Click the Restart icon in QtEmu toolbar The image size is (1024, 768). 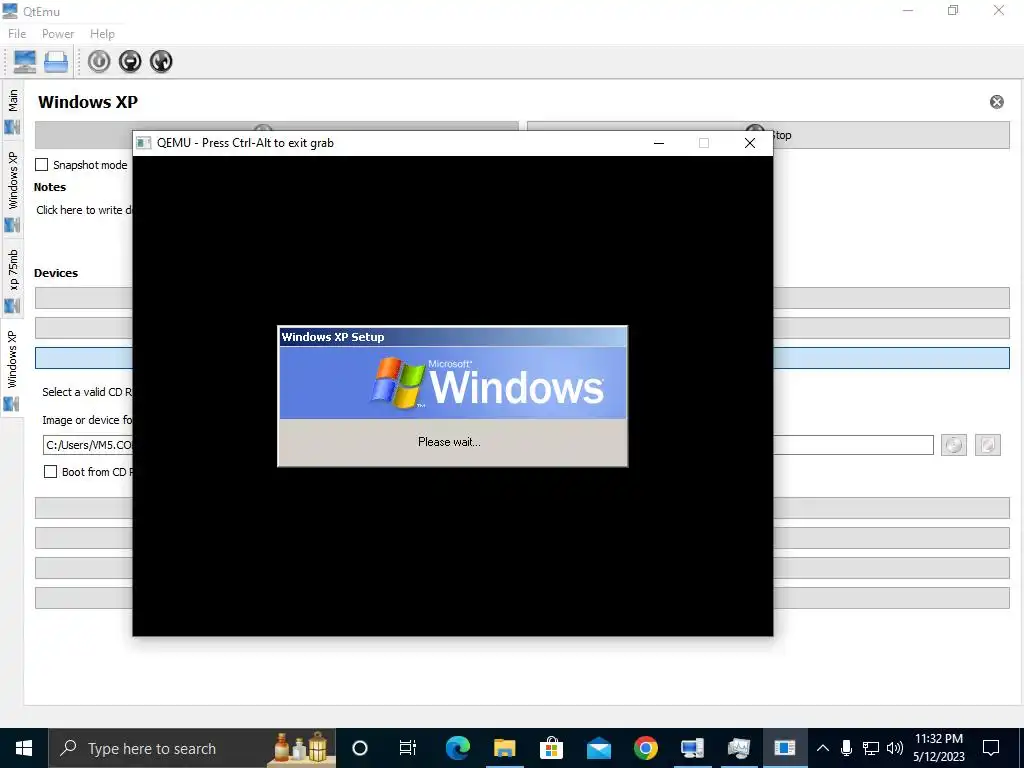[x=161, y=61]
